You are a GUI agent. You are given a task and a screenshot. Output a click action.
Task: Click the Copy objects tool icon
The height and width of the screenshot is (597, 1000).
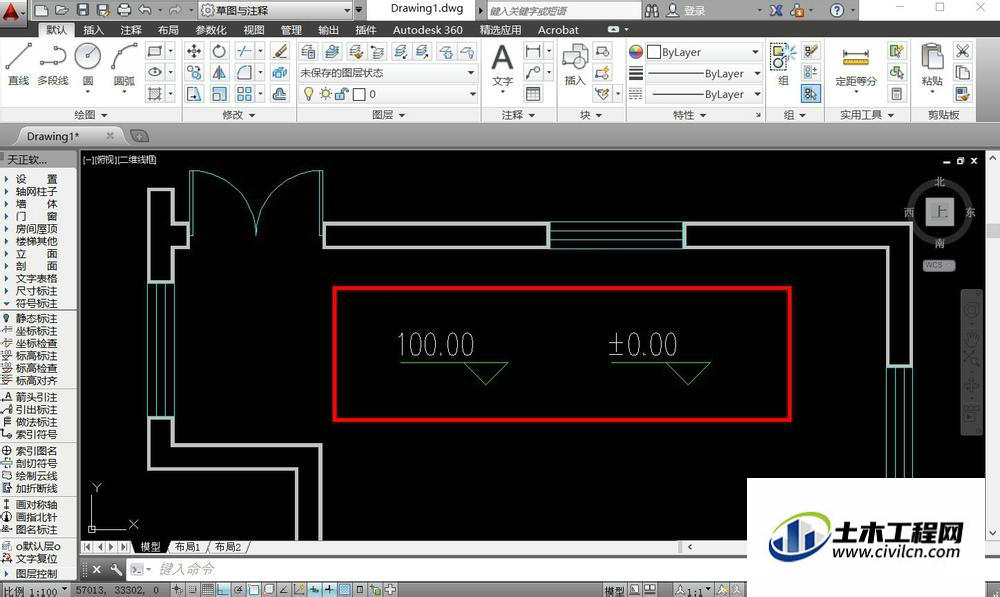[194, 73]
